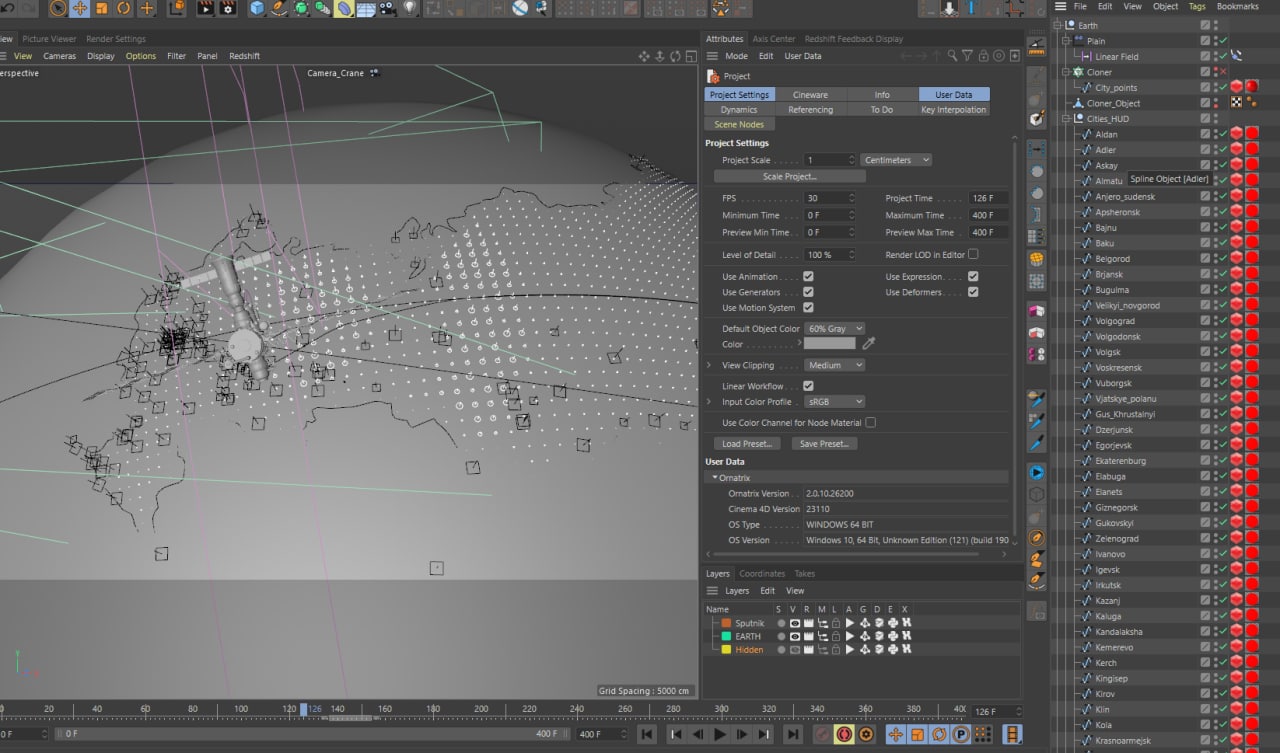Click the Load Preset button

click(x=748, y=444)
